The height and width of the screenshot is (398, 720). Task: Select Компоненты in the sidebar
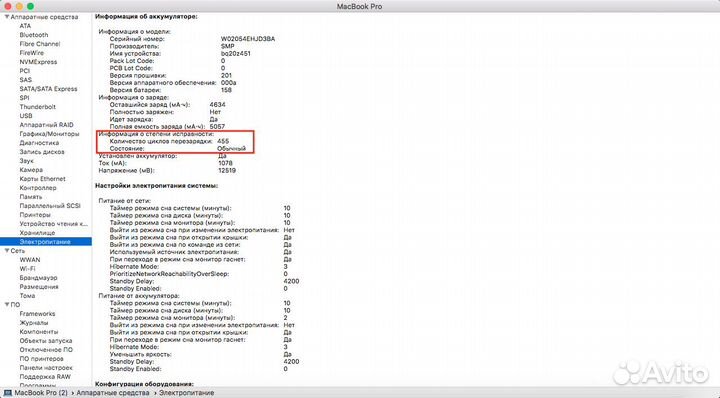[x=39, y=331]
